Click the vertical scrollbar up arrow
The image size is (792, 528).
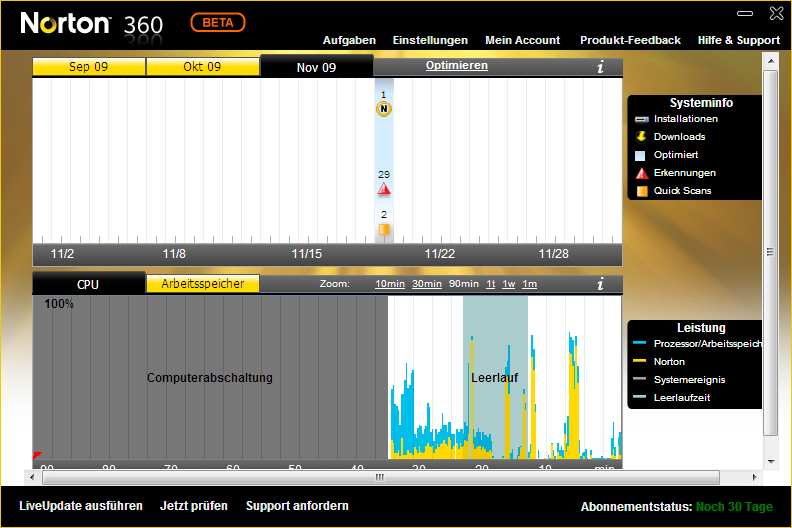(x=771, y=61)
